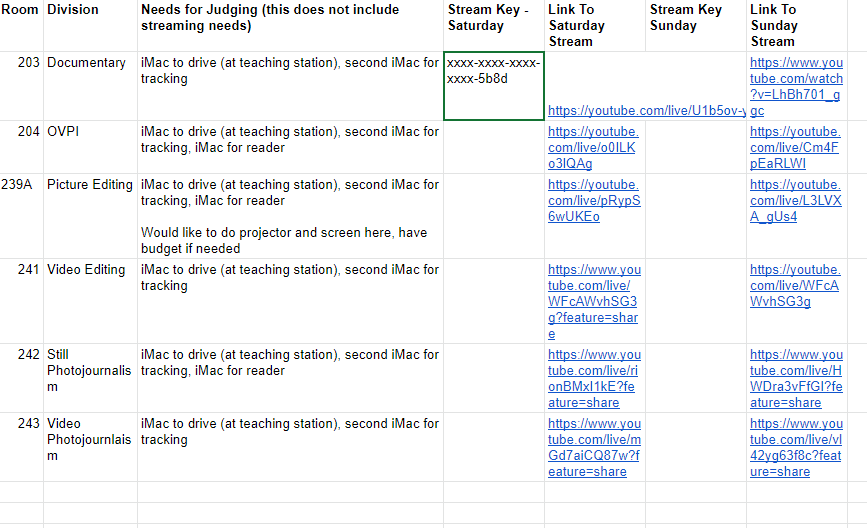Image resolution: width=867 pixels, height=528 pixels.
Task: Select the Picture Editing needs description cell
Action: point(290,216)
